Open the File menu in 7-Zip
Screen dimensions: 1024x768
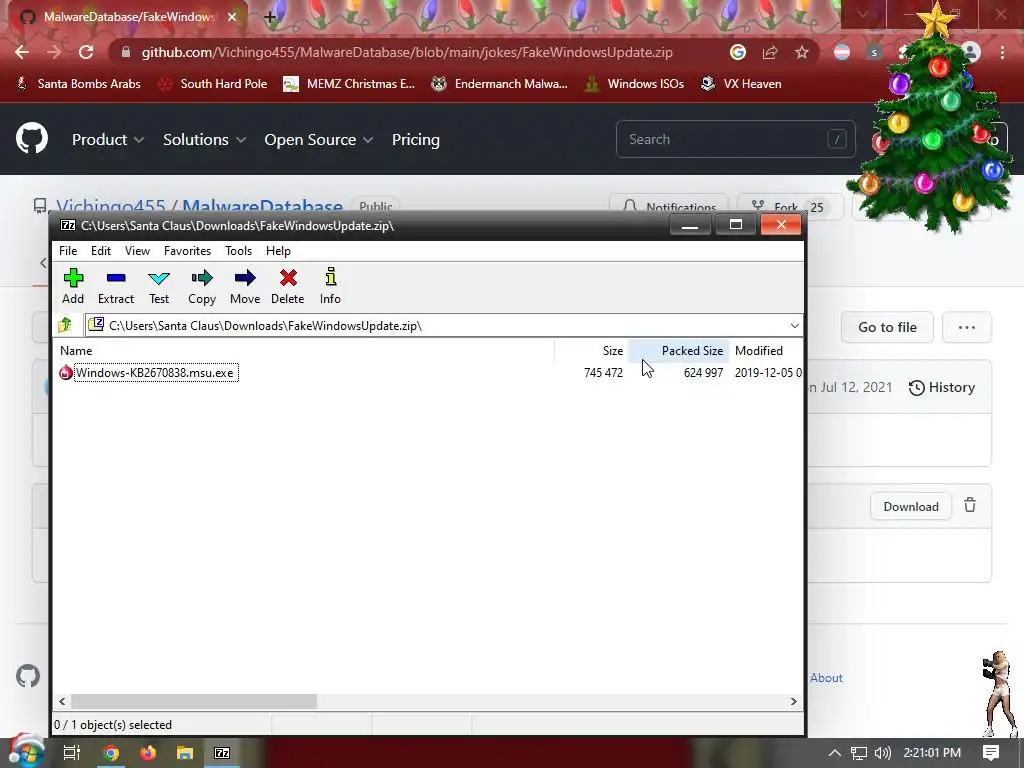pos(68,251)
